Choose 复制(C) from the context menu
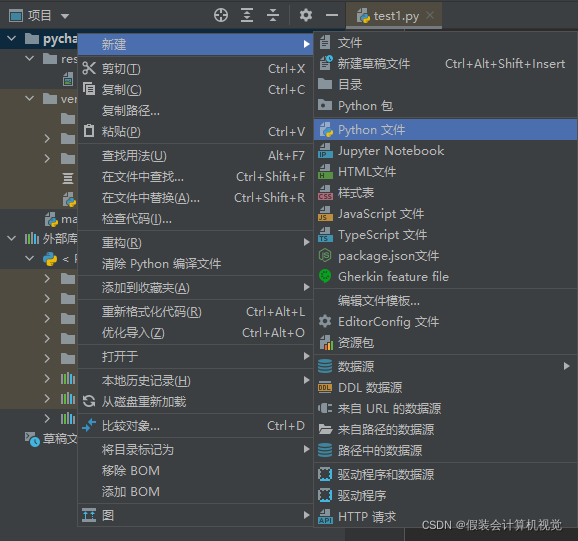This screenshot has width=578, height=541. click(195, 90)
